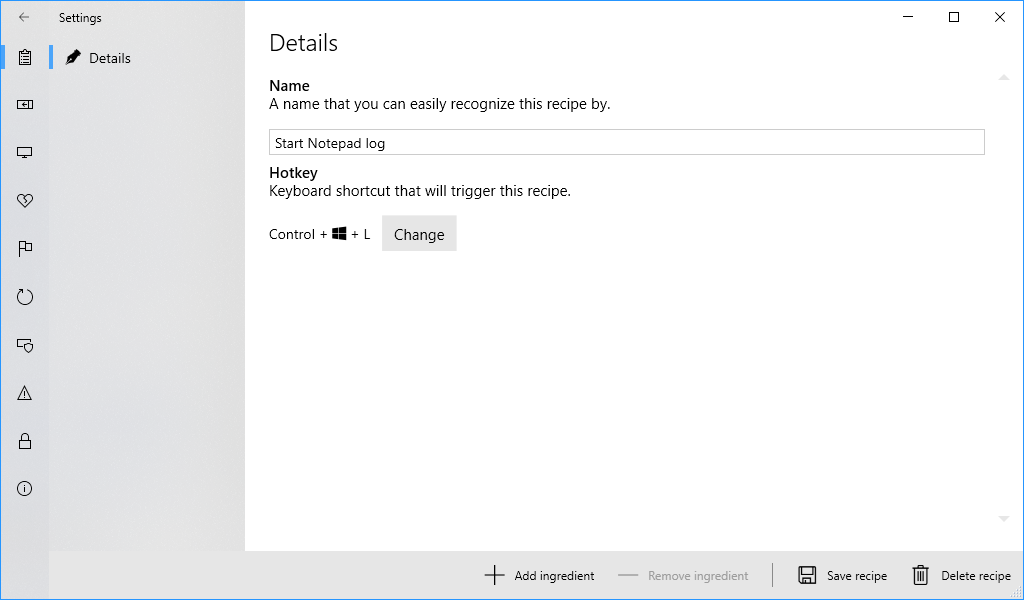
Task: Open the clipboard recipe section in sidebar
Action: [25, 57]
